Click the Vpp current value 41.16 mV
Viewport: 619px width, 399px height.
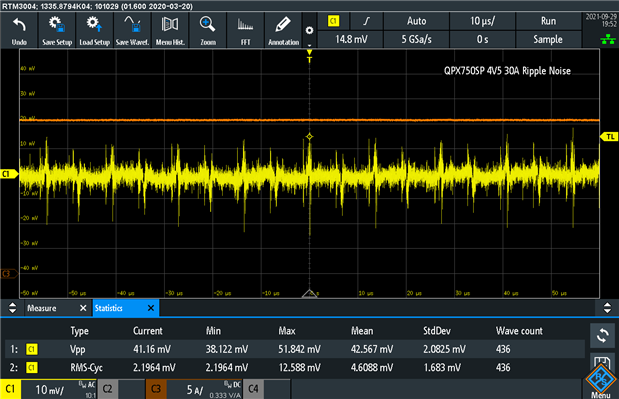tap(152, 349)
